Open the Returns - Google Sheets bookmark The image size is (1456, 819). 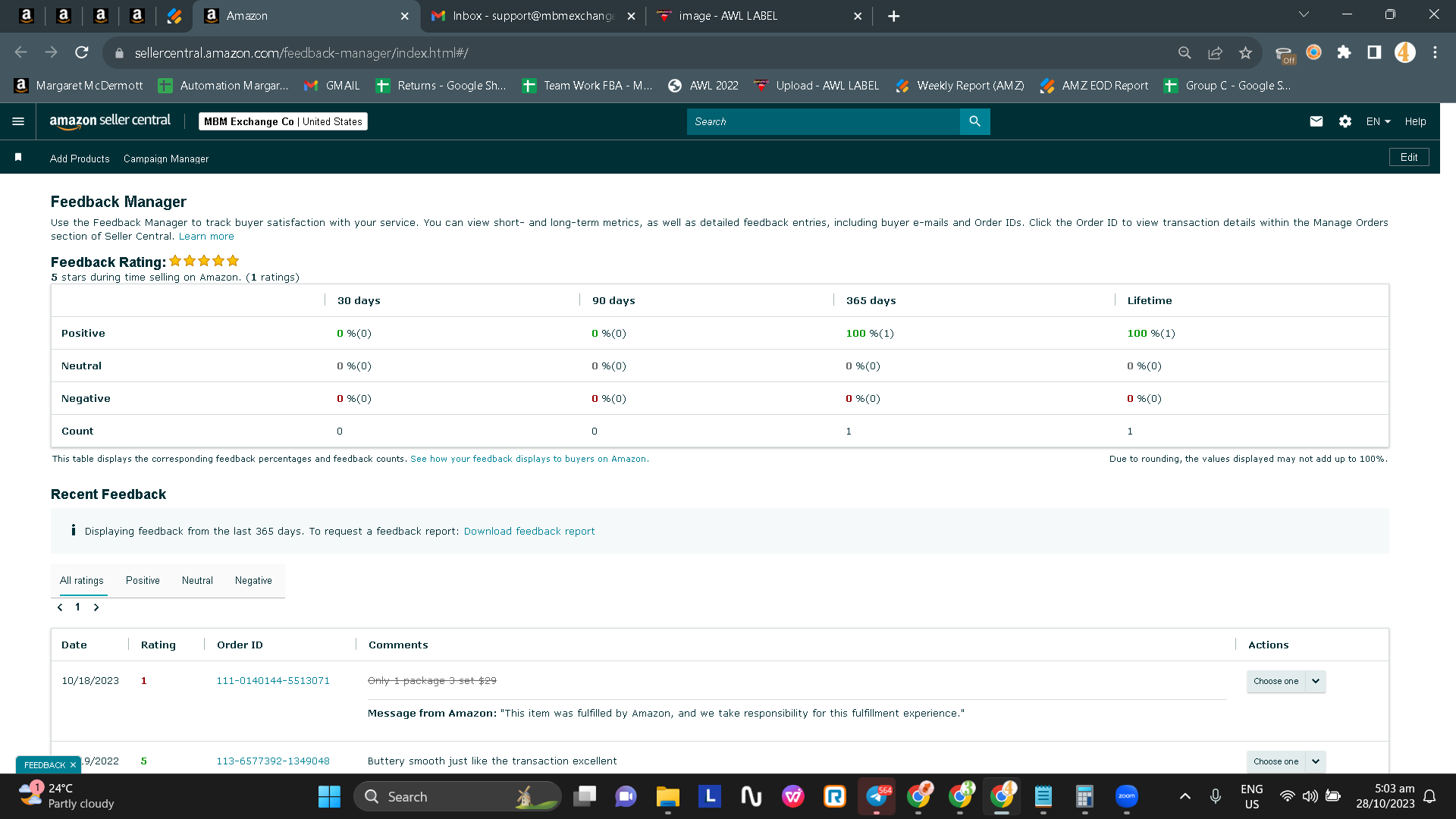point(441,86)
